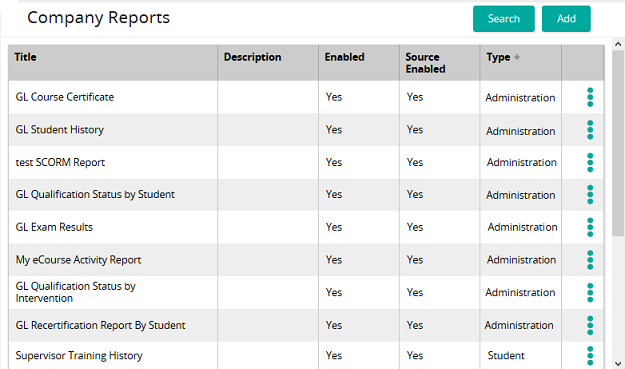Open kebab menu for GL Exam Results
This screenshot has height=369, width=625.
[x=590, y=227]
